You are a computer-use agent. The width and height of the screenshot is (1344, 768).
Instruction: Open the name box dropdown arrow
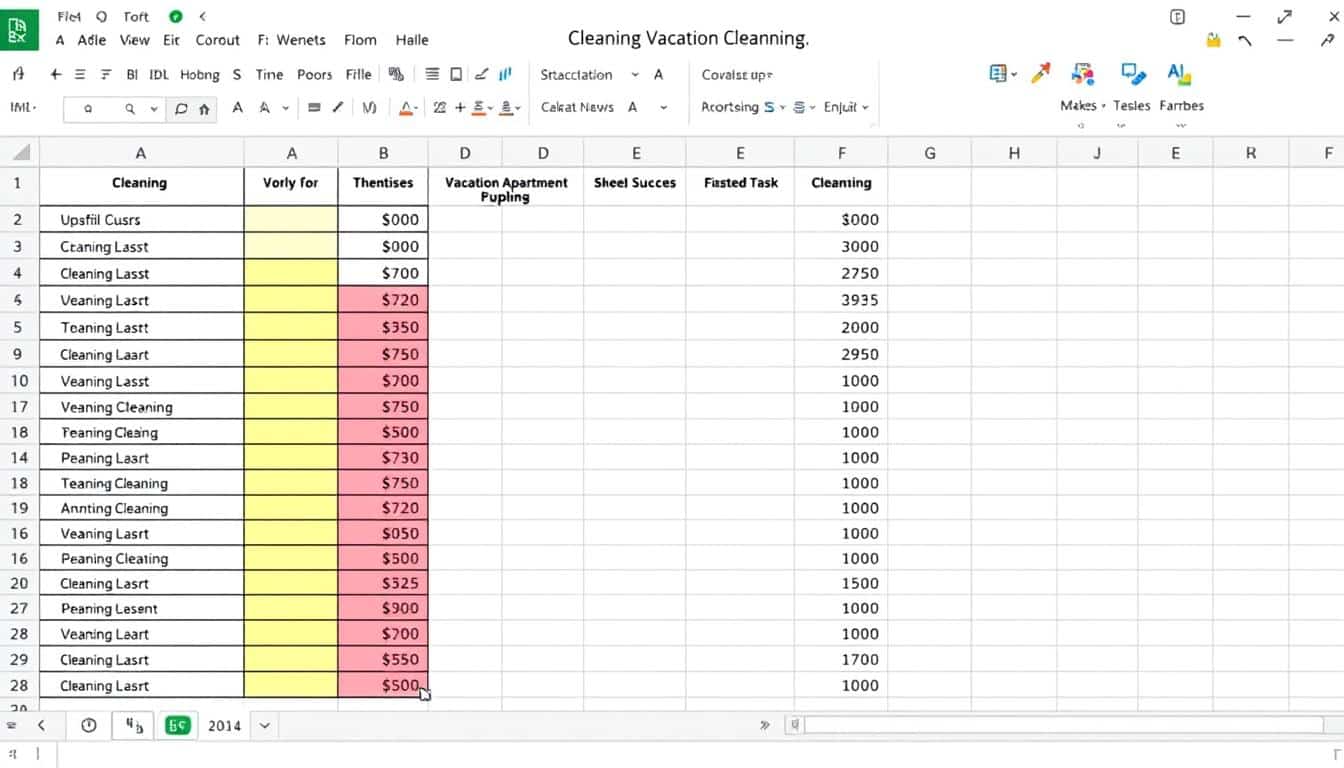click(154, 109)
